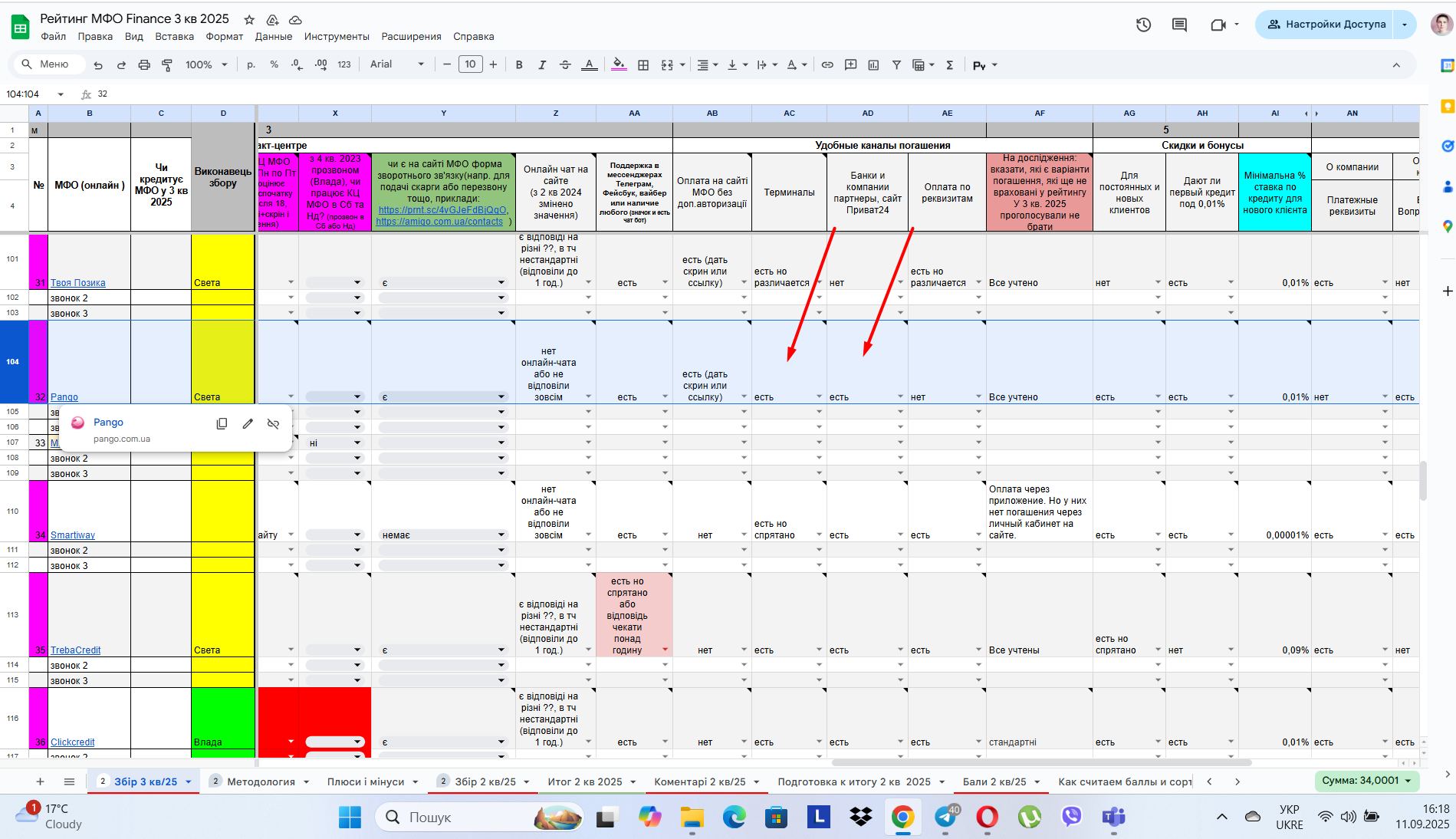Decrease decimal places icon
The width and height of the screenshot is (1456, 839).
297,65
